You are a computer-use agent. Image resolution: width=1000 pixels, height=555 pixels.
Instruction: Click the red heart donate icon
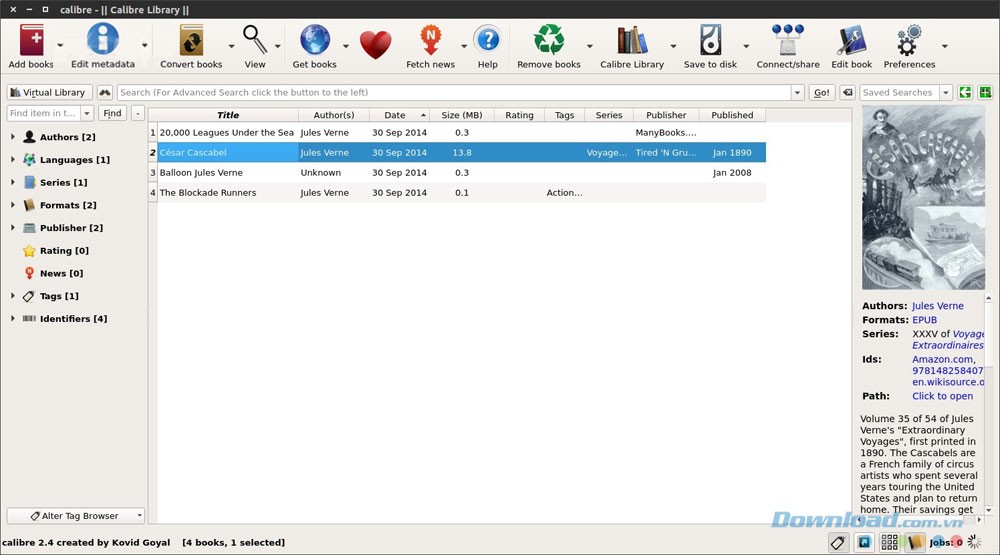coord(375,45)
